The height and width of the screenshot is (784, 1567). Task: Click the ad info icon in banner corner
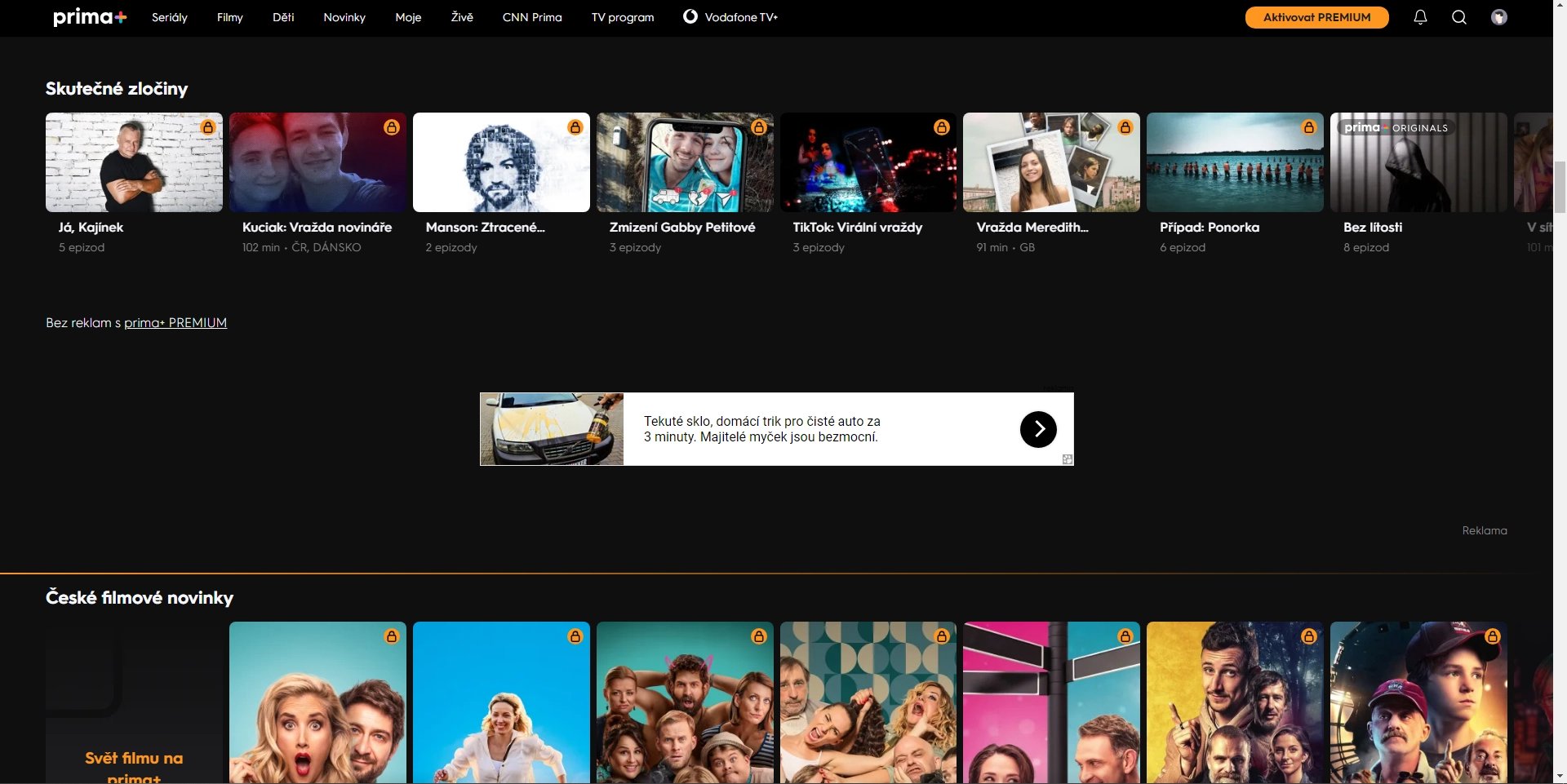(x=1067, y=459)
